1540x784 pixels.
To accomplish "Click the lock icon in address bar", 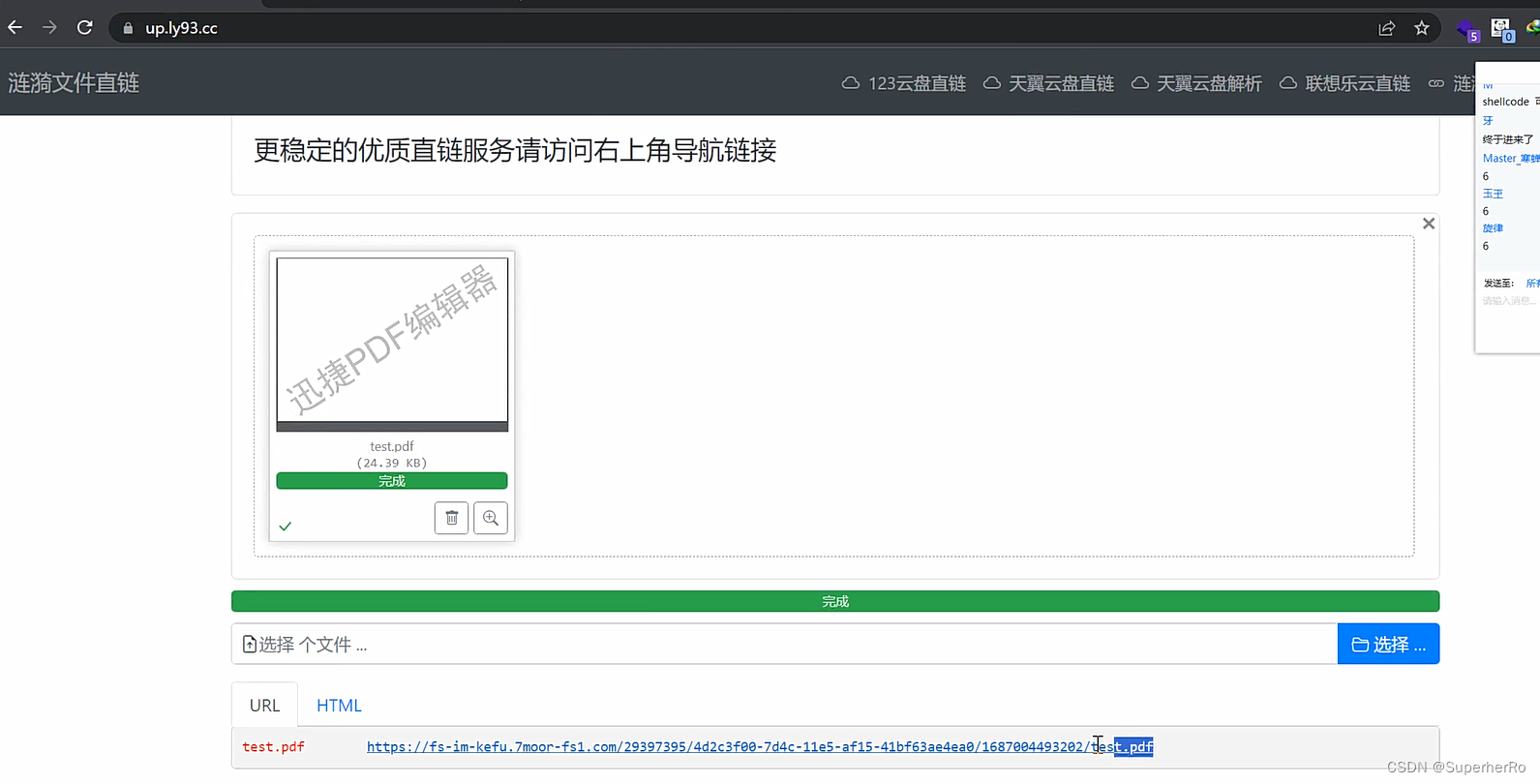I will coord(128,28).
